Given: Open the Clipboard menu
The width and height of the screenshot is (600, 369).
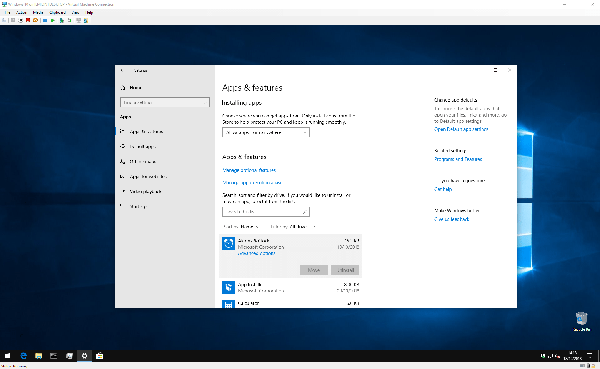Looking at the screenshot, I should (x=57, y=13).
